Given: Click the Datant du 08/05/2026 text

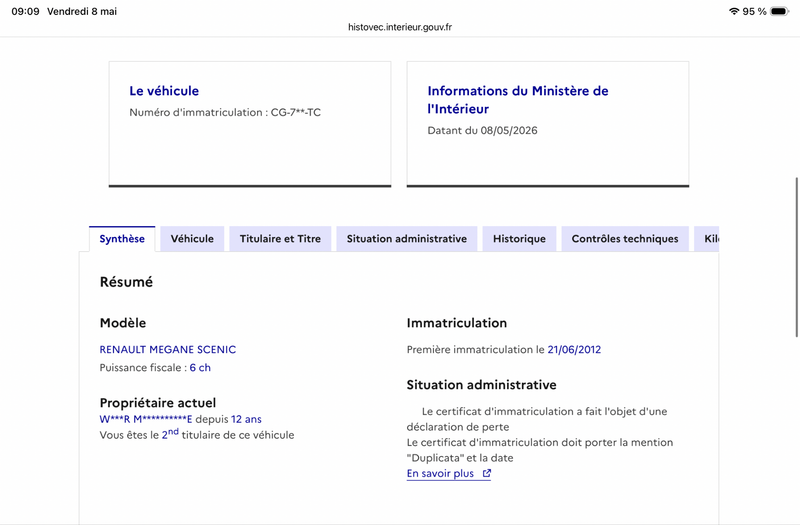Looking at the screenshot, I should coord(482,131).
